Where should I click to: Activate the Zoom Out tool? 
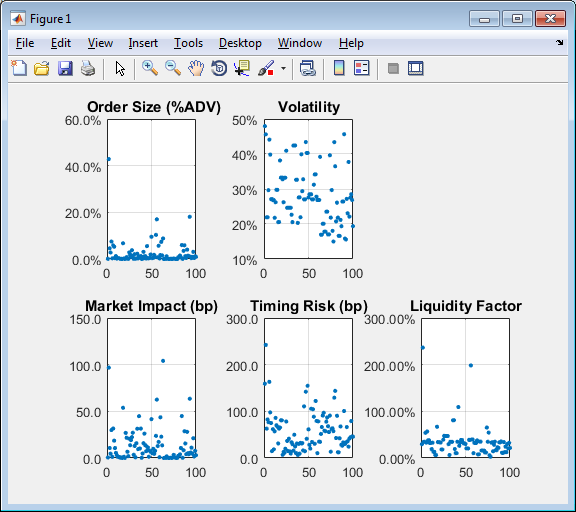coord(173,68)
